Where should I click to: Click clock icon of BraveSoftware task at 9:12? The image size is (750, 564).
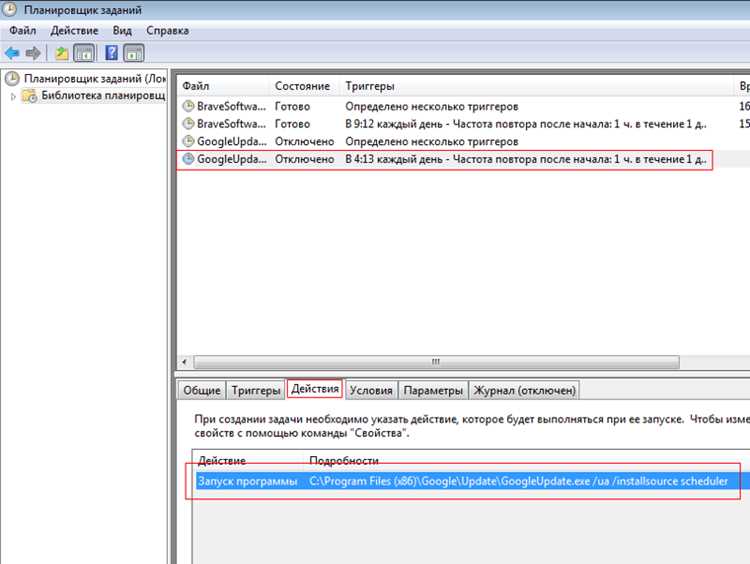click(x=188, y=123)
